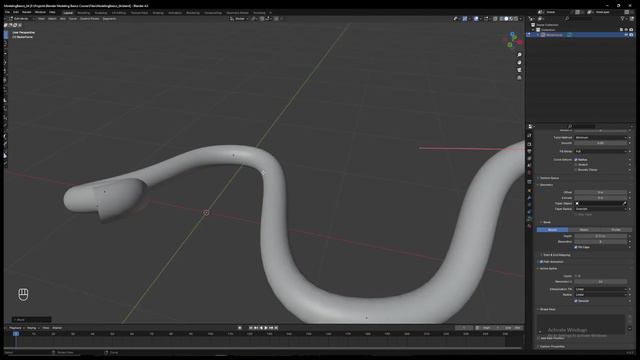Open the File menu
The height and width of the screenshot is (360, 640).
[x=7, y=12]
